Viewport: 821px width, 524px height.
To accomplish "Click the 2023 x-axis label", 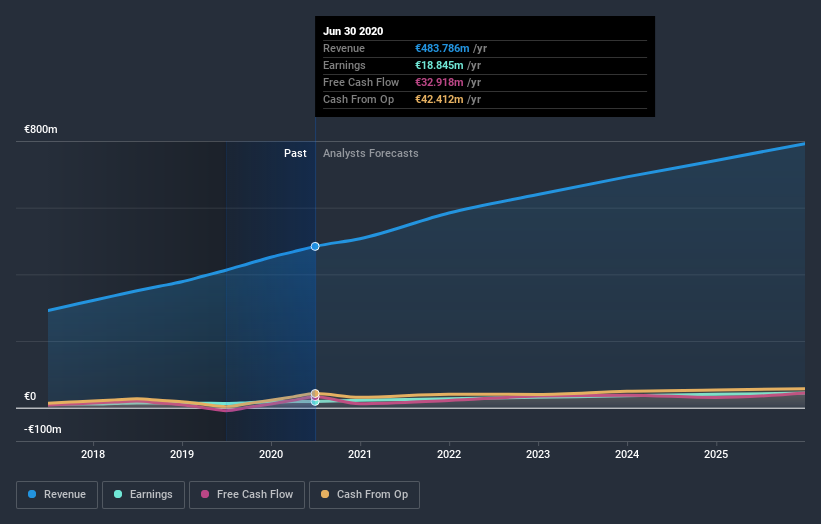I will click(x=538, y=454).
